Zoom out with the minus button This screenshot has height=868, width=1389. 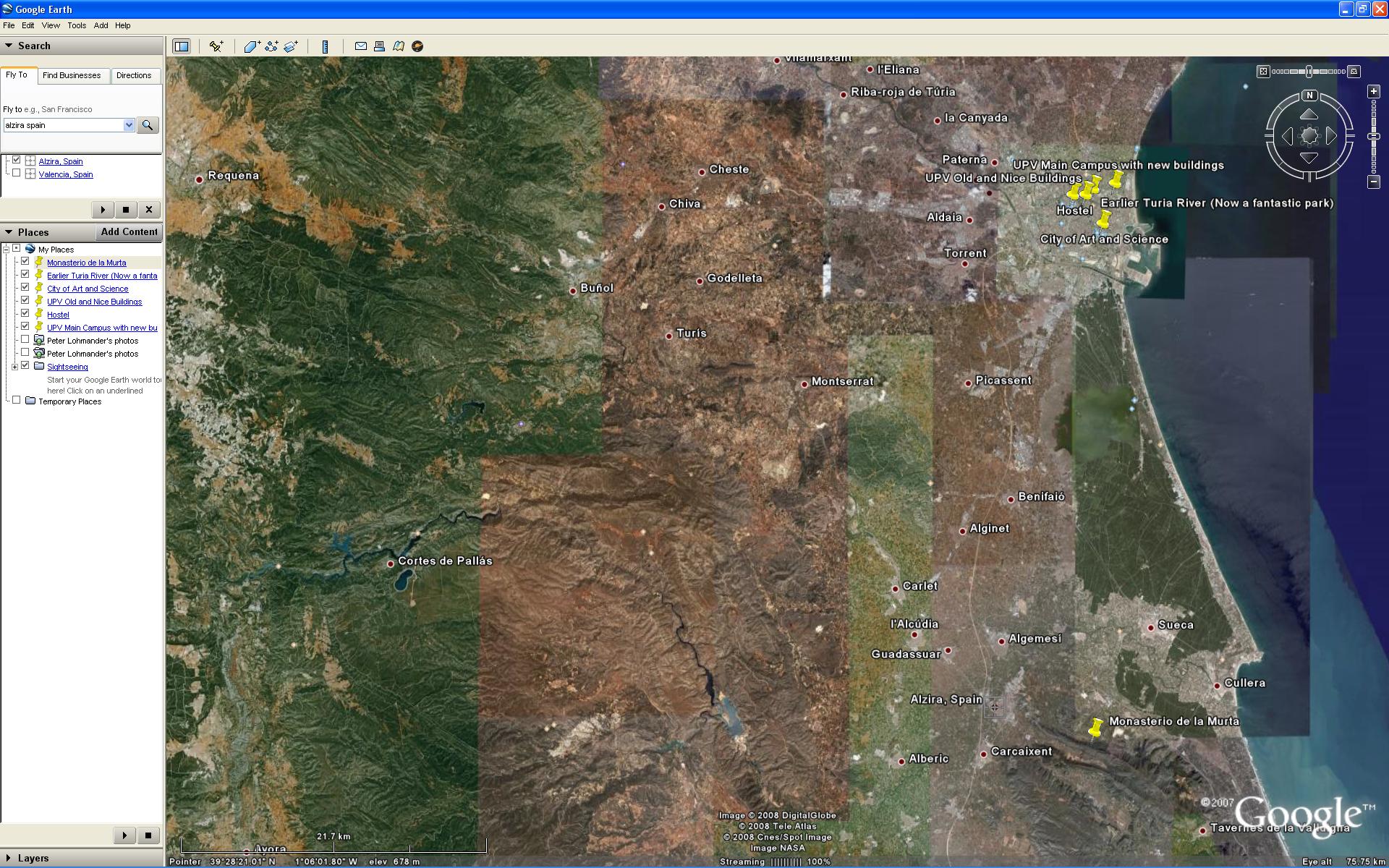[x=1374, y=182]
